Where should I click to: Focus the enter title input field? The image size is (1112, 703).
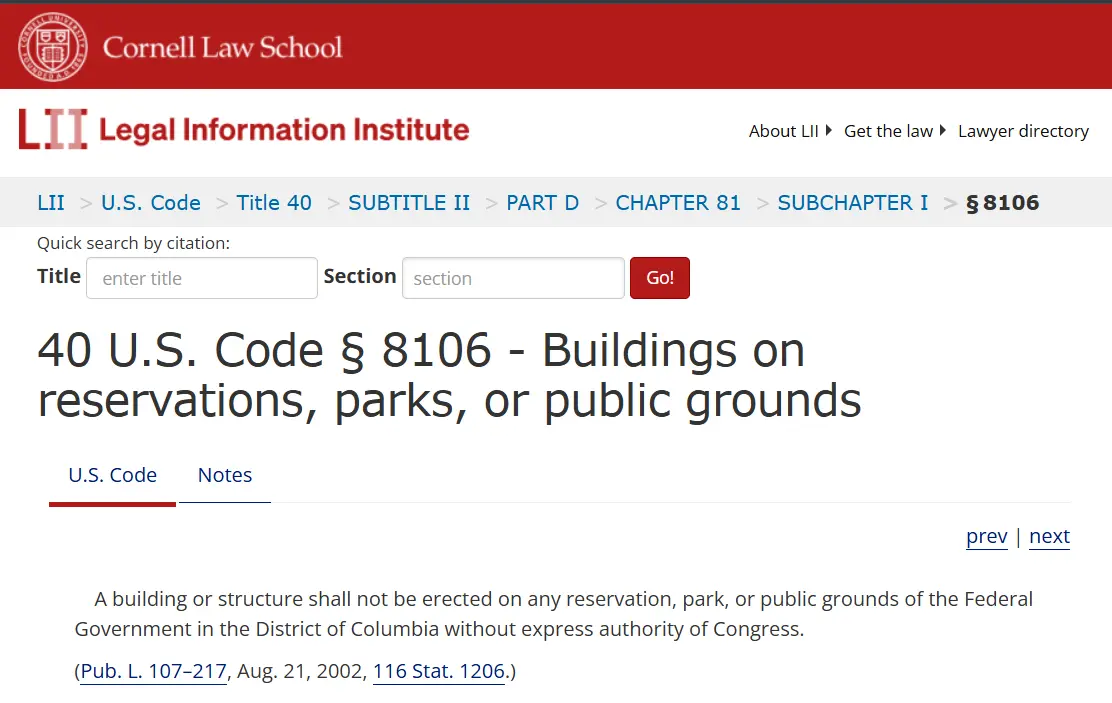pos(202,278)
